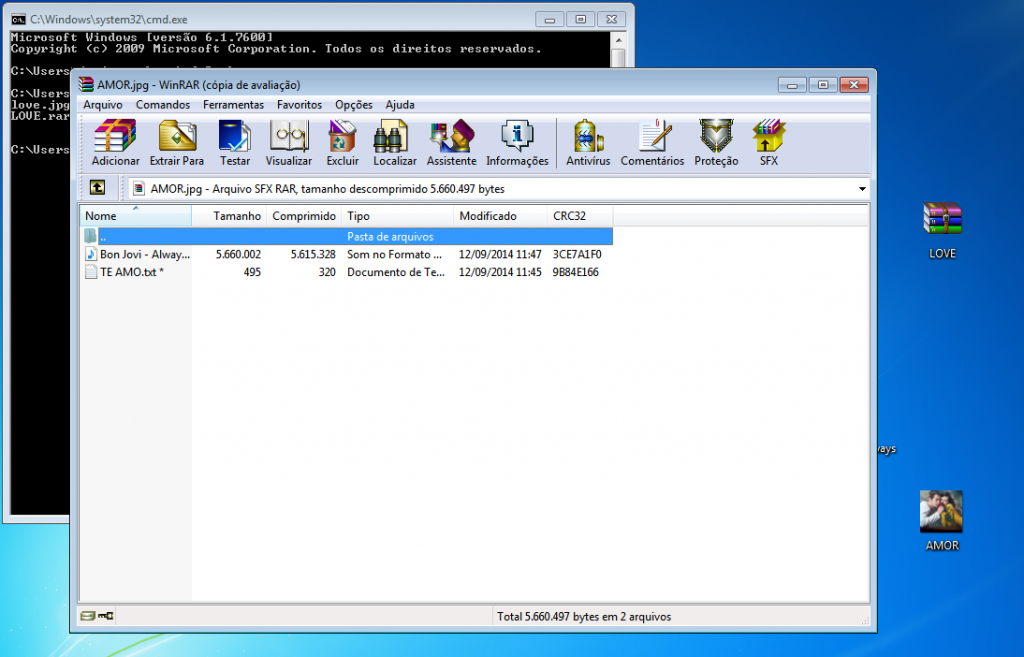
Task: Sort files by the Comprimido column
Action: [x=304, y=216]
